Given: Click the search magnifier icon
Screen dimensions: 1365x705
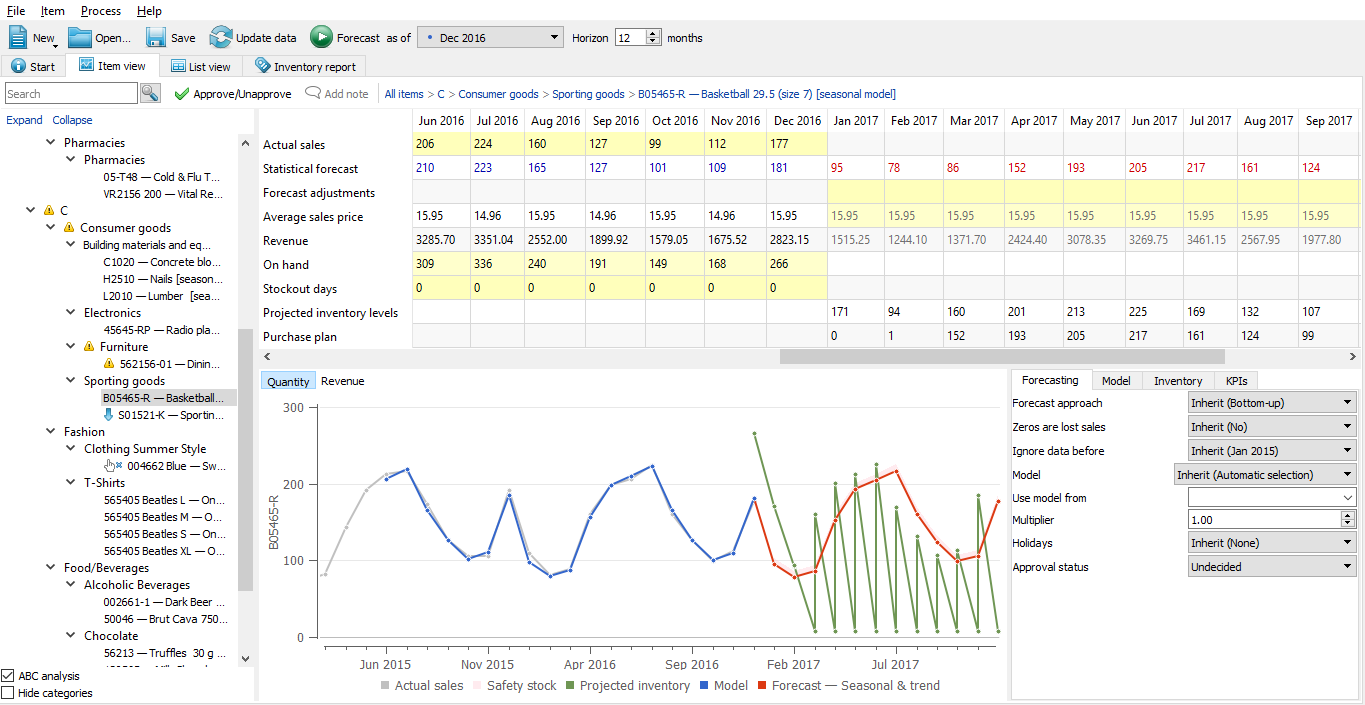Looking at the screenshot, I should 150,92.
